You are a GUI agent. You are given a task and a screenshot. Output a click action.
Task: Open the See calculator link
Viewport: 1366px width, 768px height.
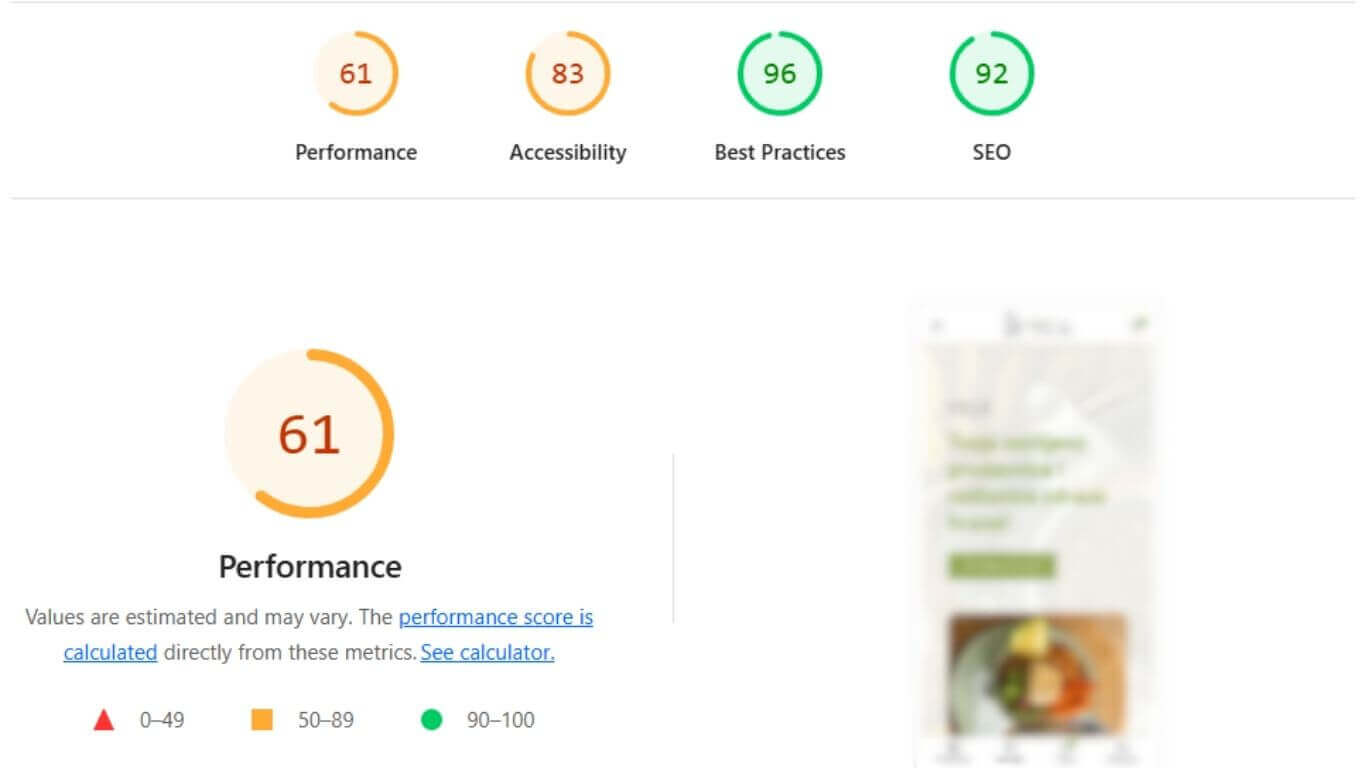(x=487, y=652)
